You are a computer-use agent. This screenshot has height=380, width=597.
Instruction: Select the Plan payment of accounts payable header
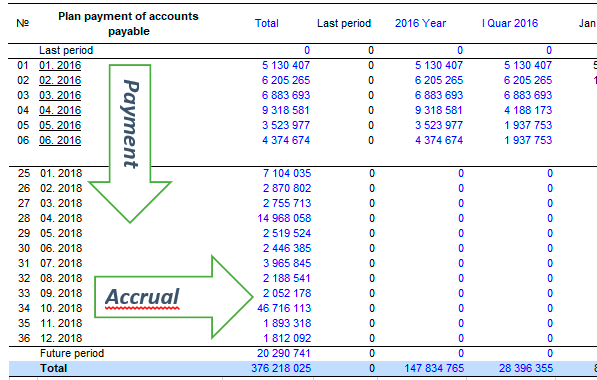point(128,24)
